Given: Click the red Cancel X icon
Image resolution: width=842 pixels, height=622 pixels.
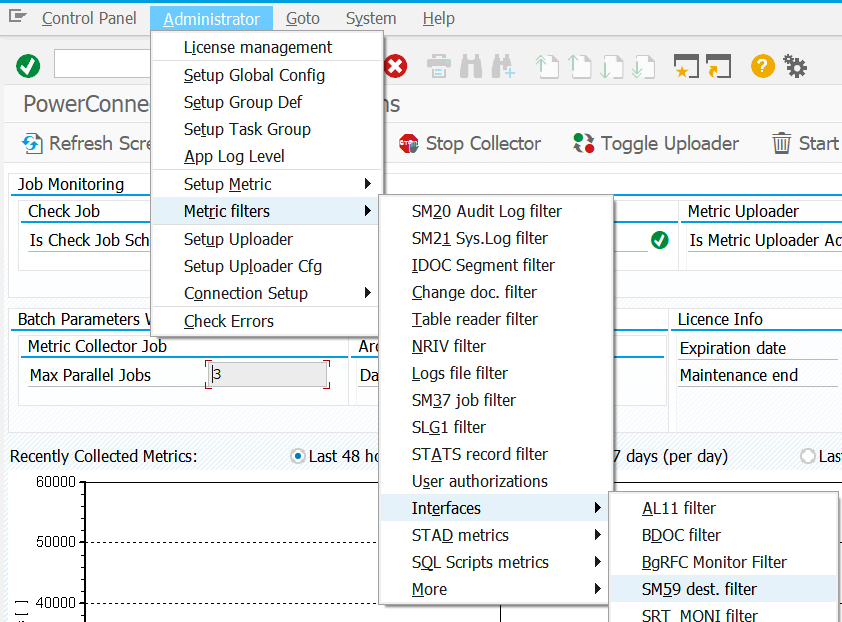Looking at the screenshot, I should [396, 67].
